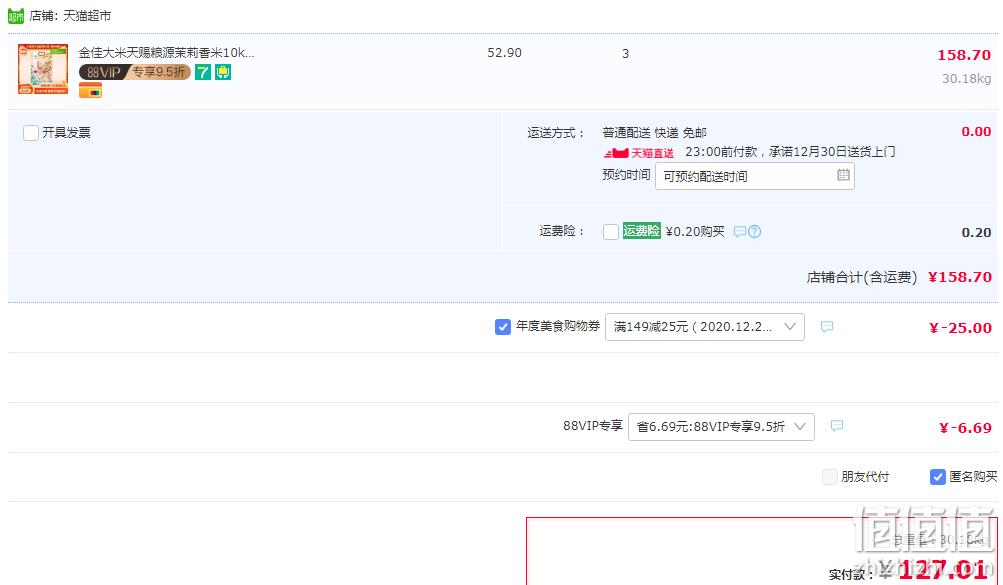Open the 88VIP专享9.5折 discount dropdown
The width and height of the screenshot is (1003, 585).
(721, 426)
